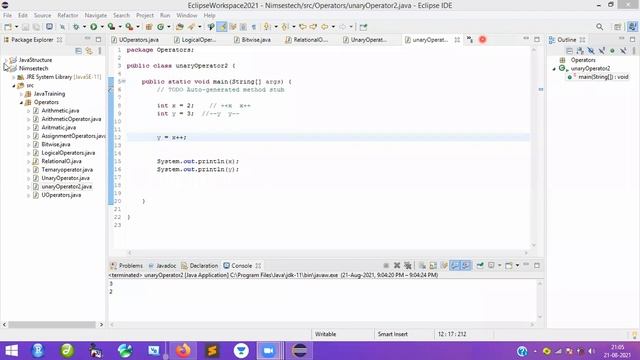The image size is (640, 360).
Task: Click Remove All Terminated Launches icon
Action: pos(407,265)
